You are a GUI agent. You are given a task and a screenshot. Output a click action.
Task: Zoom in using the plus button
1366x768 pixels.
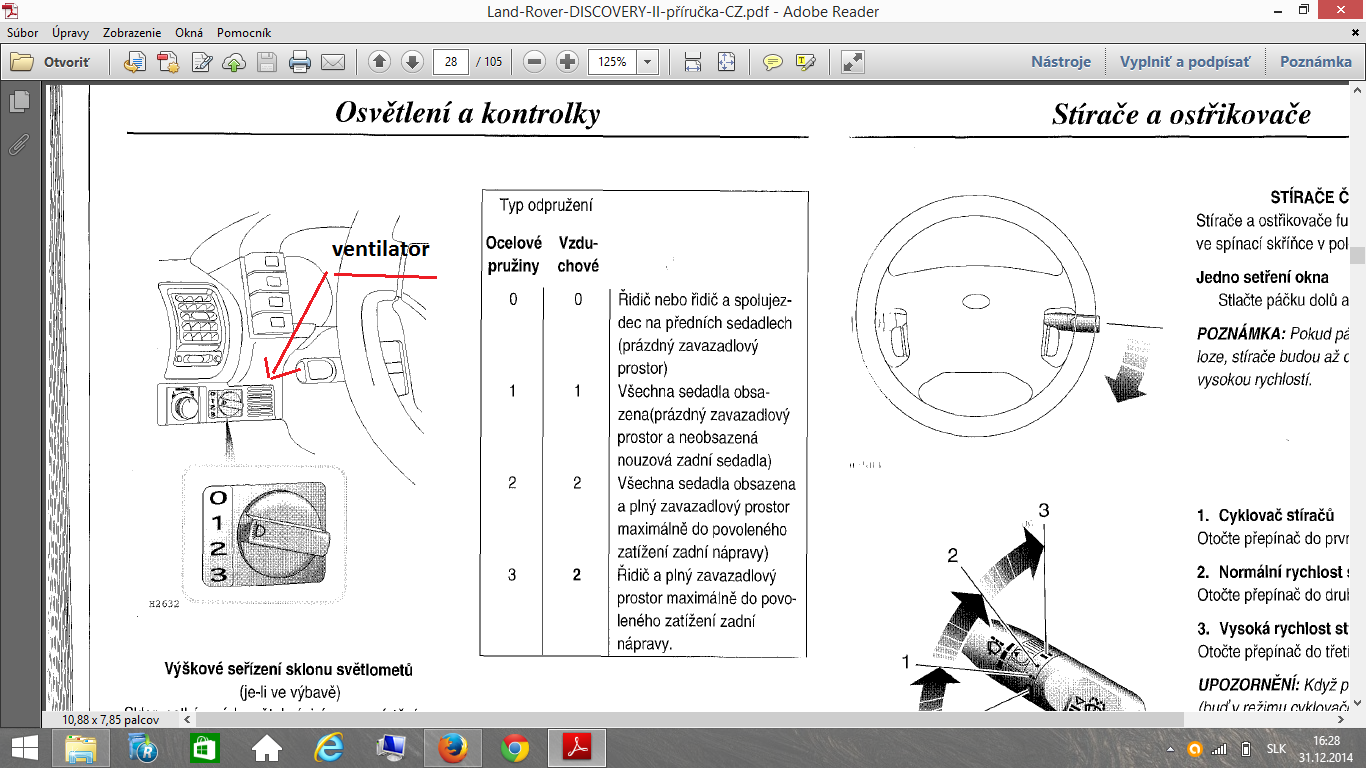point(567,62)
